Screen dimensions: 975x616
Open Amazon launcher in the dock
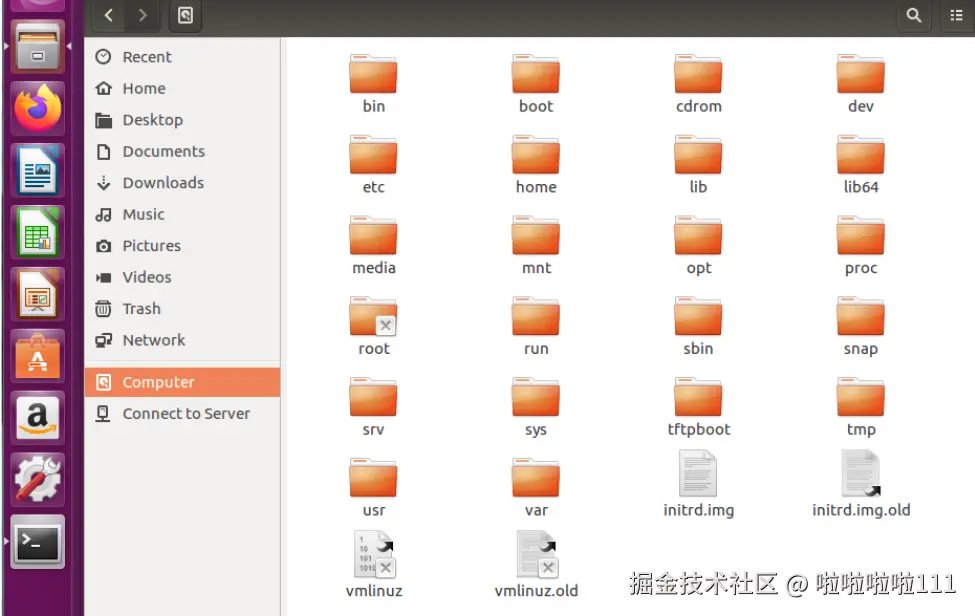pyautogui.click(x=38, y=418)
